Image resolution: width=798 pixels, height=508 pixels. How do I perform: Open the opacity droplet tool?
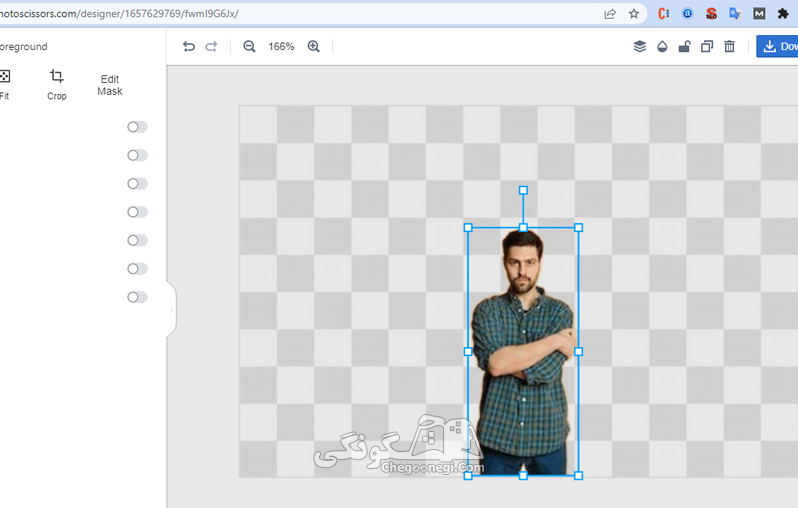pos(662,46)
